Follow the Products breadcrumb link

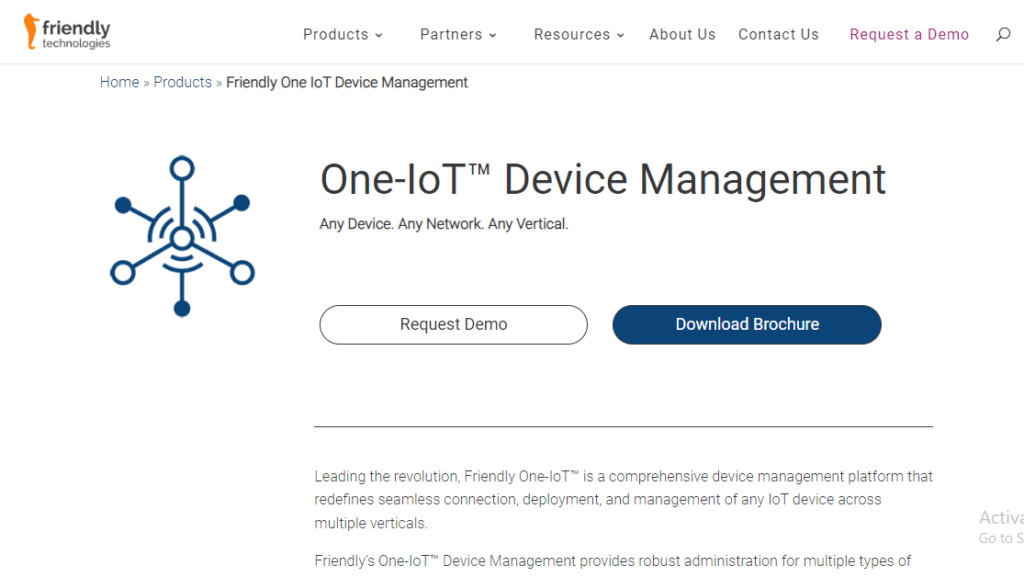(183, 82)
